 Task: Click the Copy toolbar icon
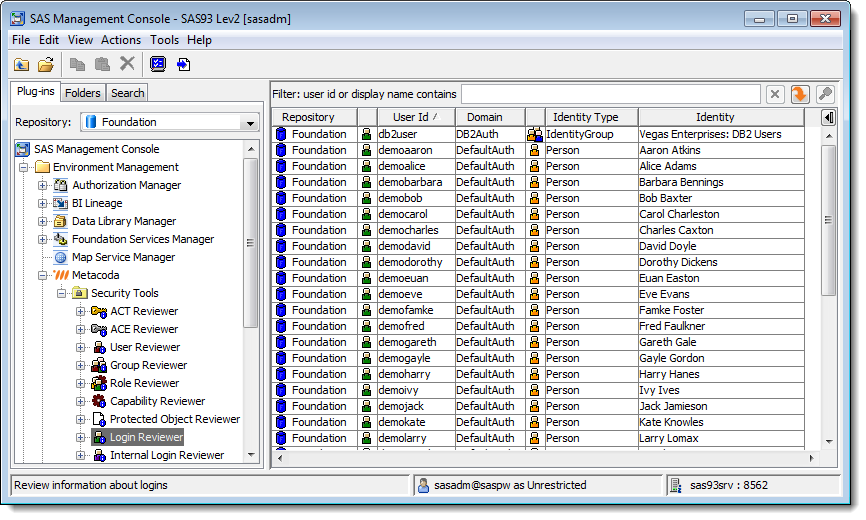pyautogui.click(x=77, y=65)
